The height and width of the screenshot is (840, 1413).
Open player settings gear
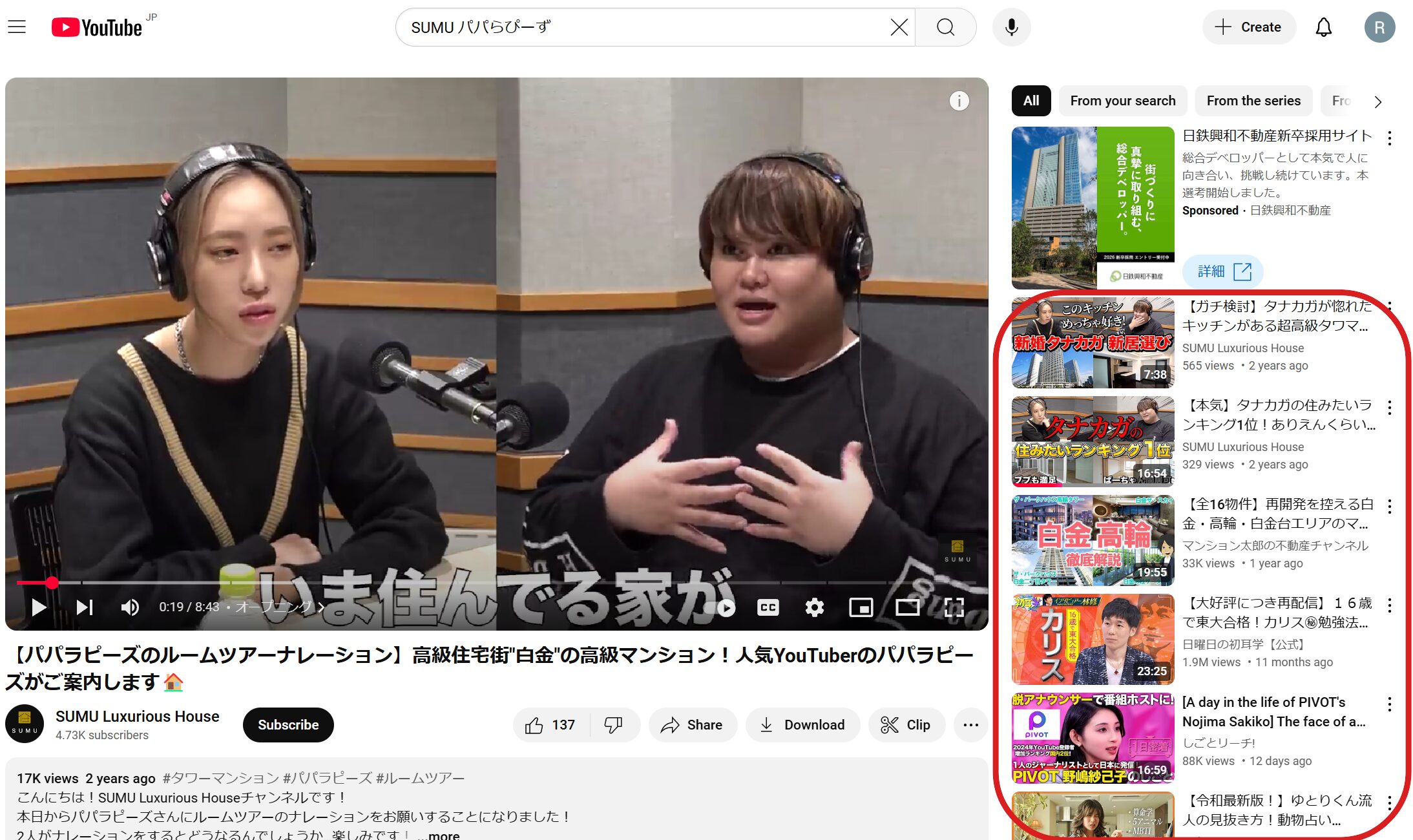pos(814,607)
